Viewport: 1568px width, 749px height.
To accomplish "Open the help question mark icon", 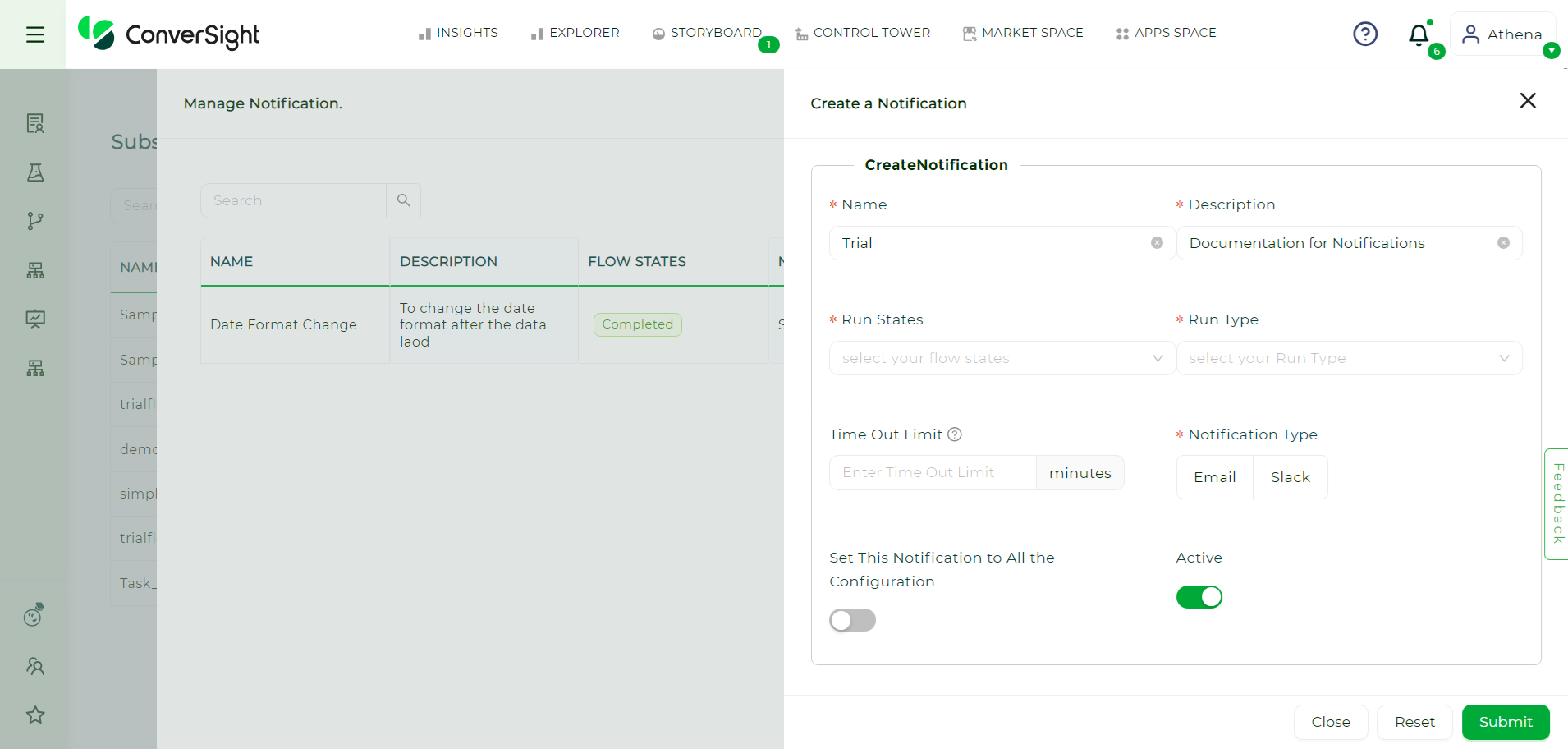I will [x=1365, y=34].
